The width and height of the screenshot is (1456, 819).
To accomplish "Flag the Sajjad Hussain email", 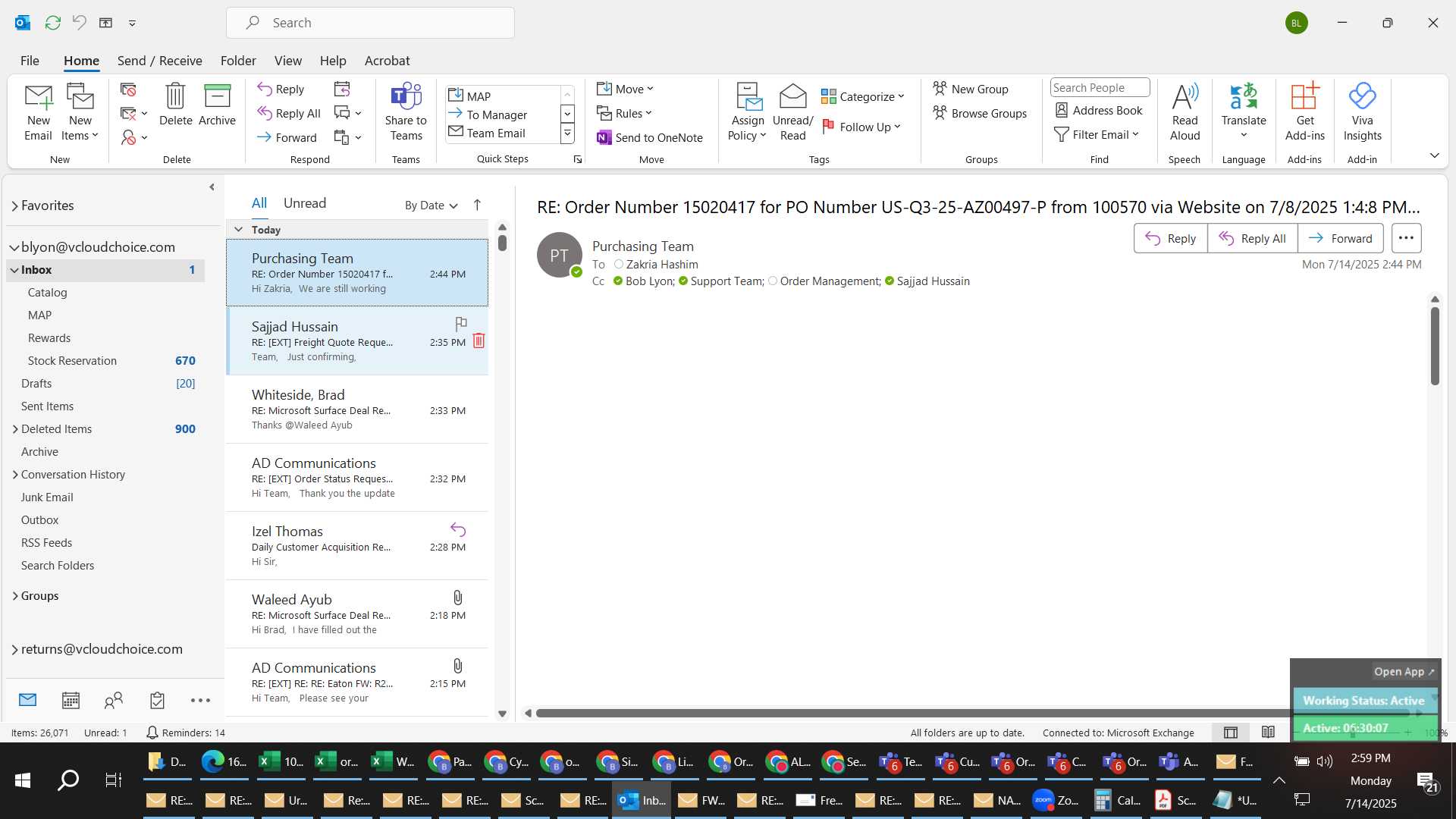I will point(460,324).
